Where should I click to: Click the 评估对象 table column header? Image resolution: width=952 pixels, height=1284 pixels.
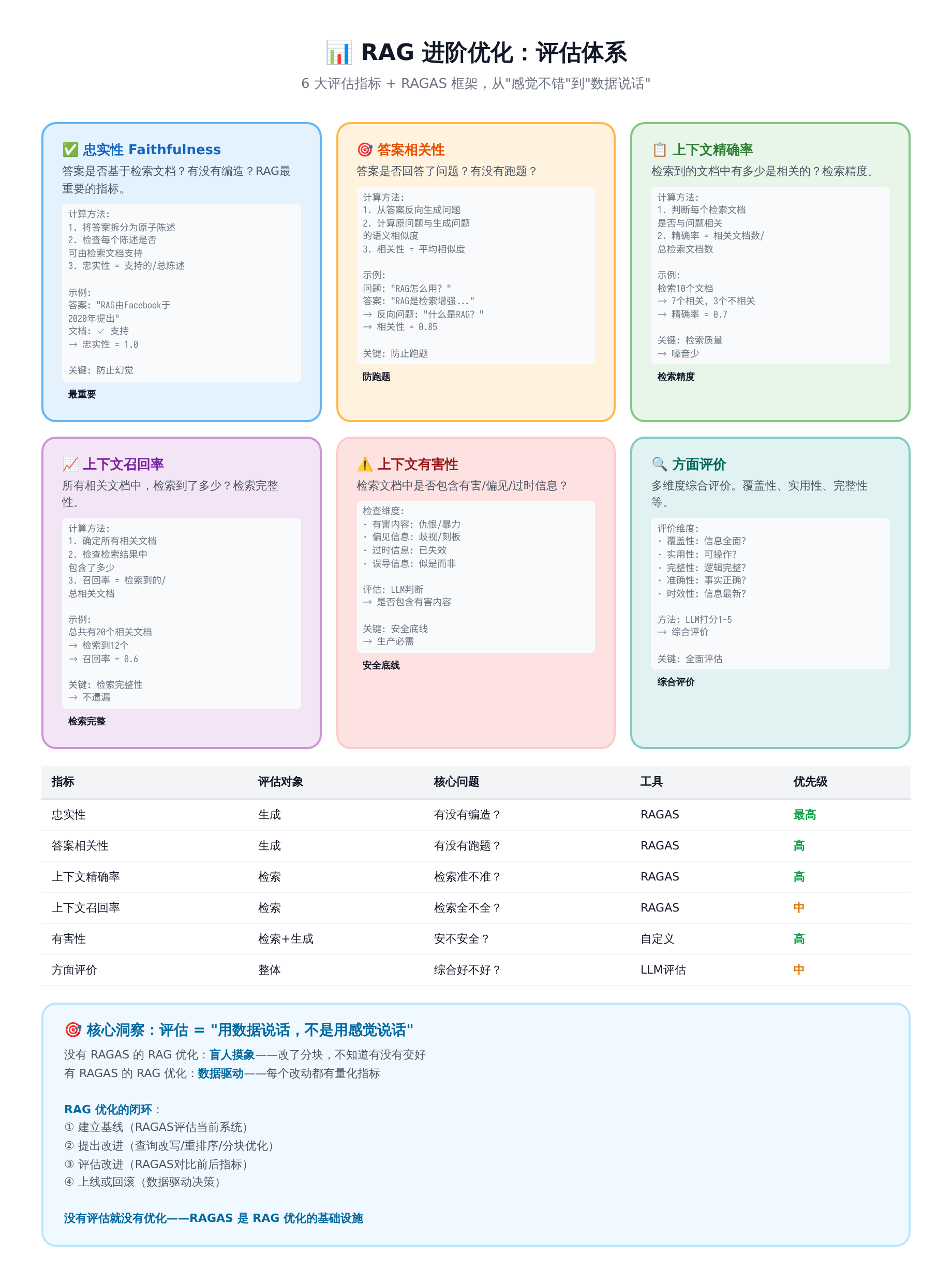pos(280,782)
